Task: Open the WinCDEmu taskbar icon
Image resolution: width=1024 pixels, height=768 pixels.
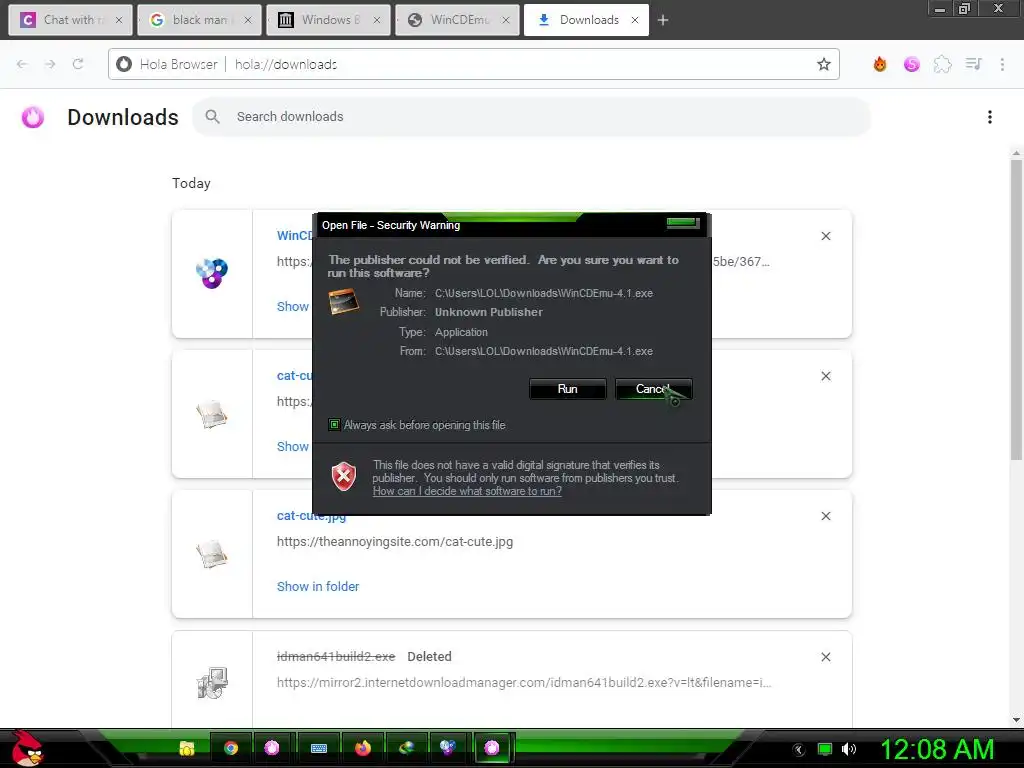Action: 448,748
